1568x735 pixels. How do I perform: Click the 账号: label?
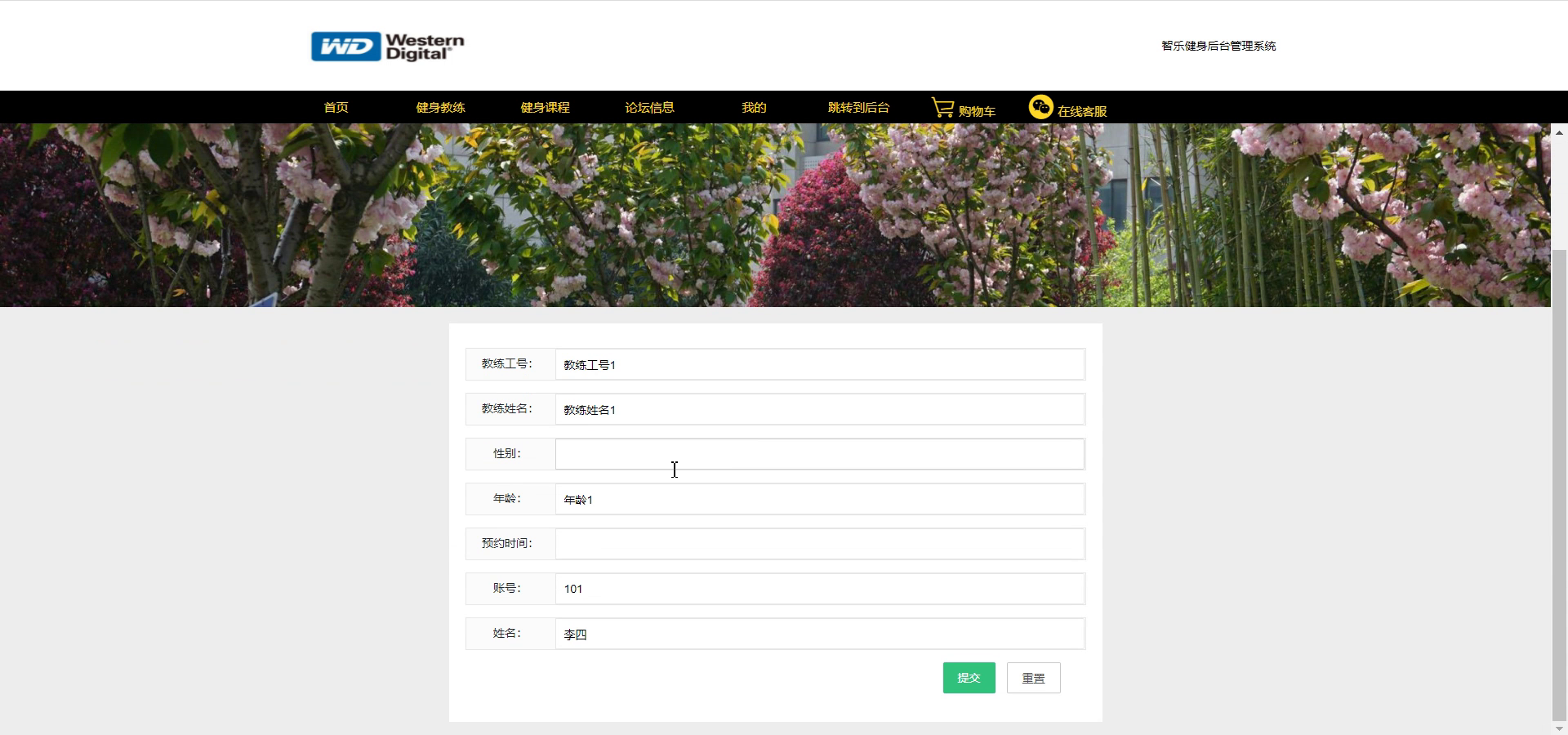506,589
